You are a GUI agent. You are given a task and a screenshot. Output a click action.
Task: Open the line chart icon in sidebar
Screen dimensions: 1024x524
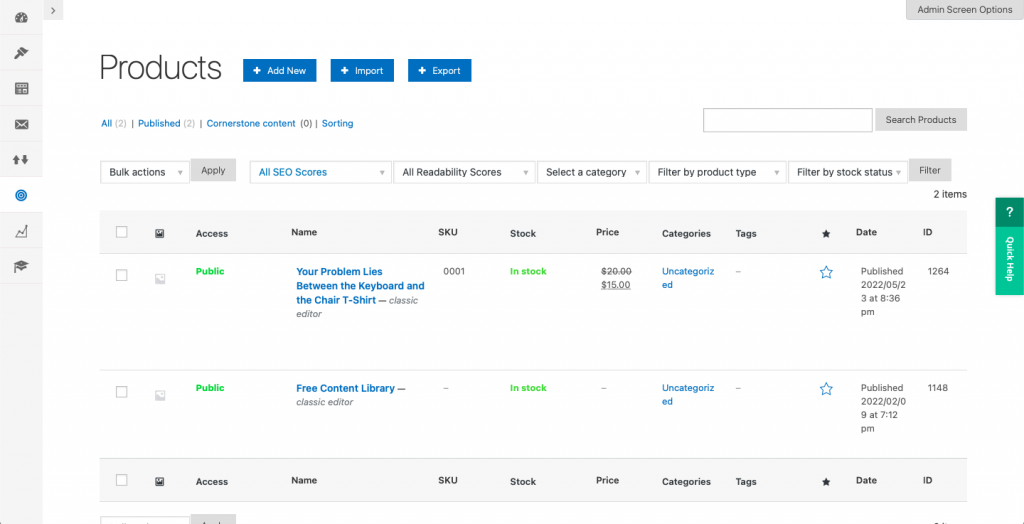[21, 231]
